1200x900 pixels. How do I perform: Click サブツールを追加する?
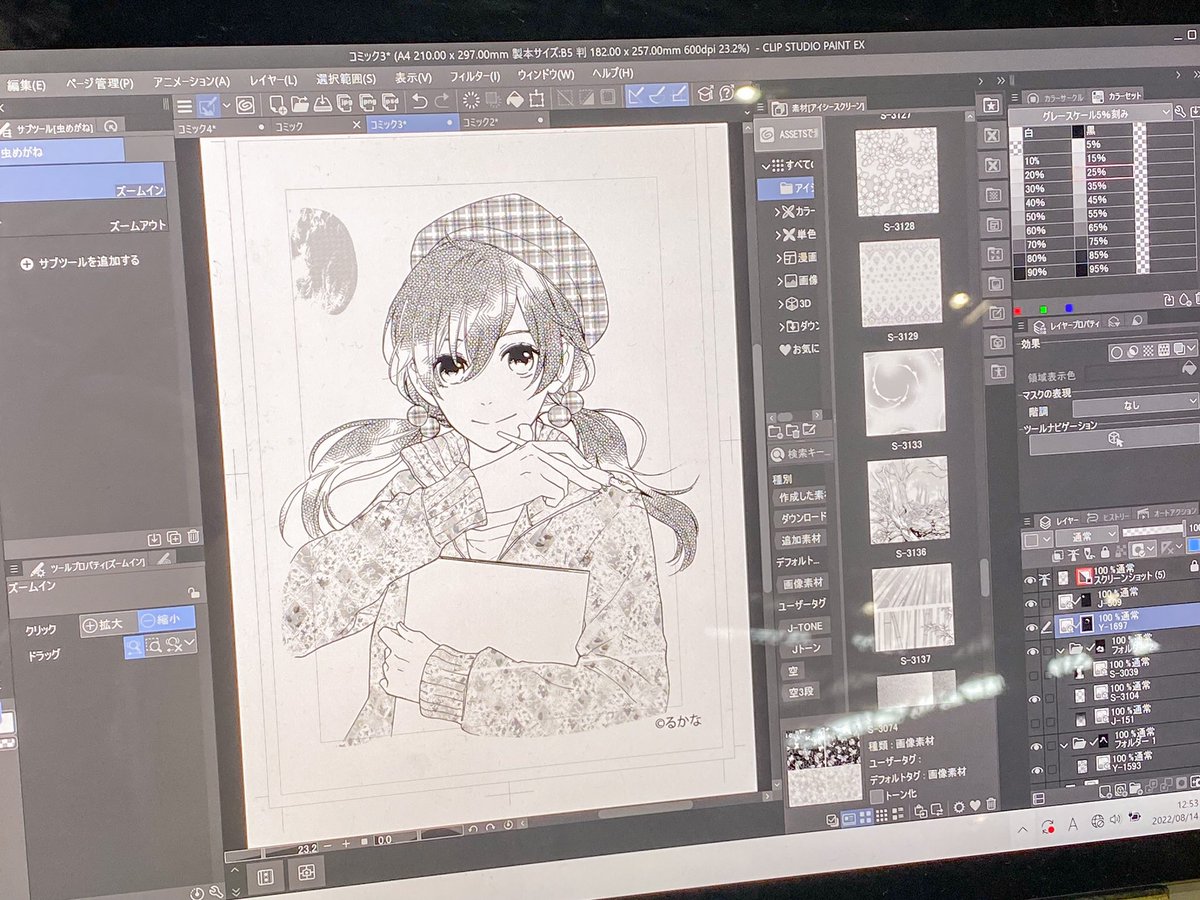(80, 263)
